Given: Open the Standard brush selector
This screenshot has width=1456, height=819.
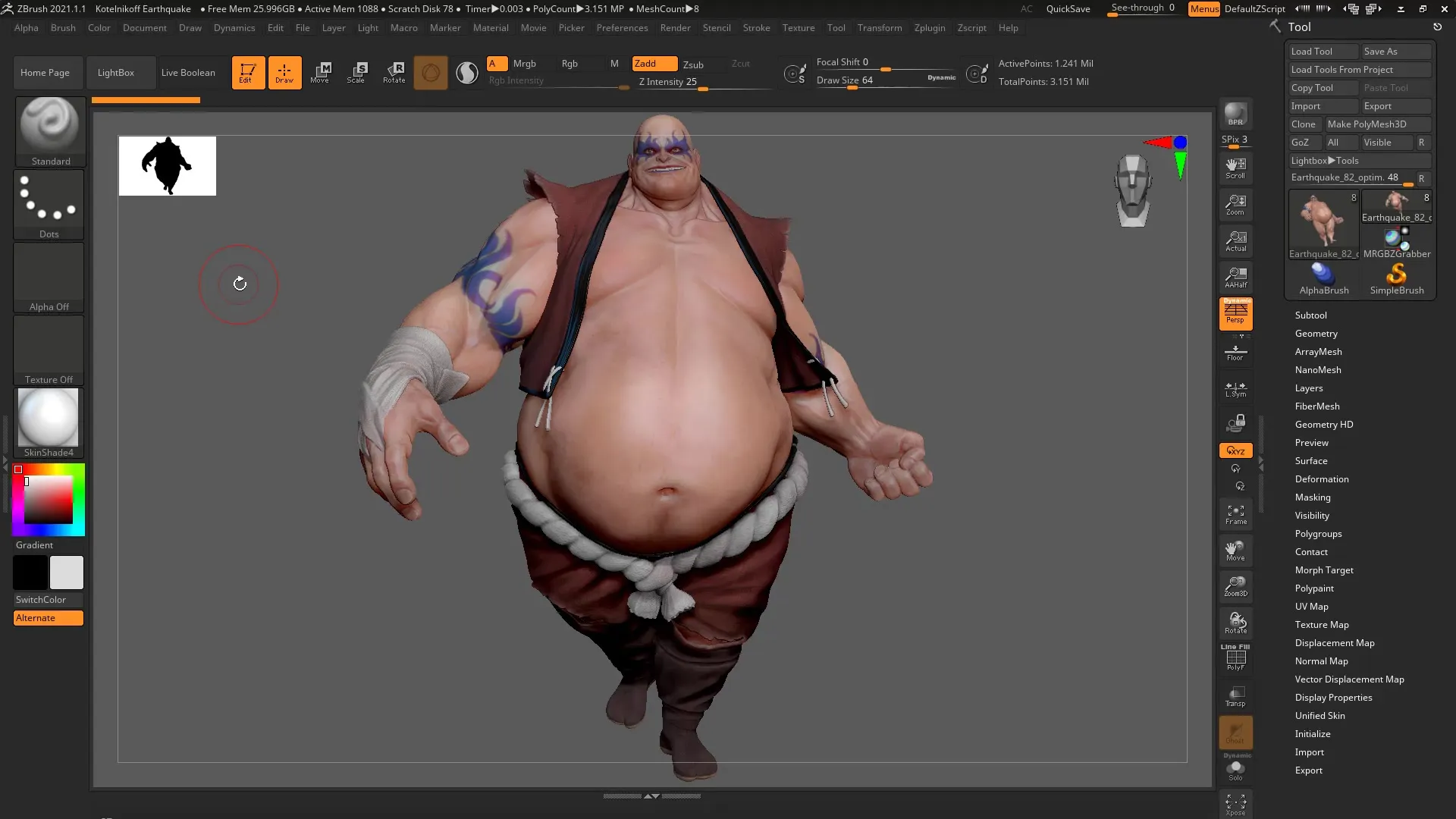Looking at the screenshot, I should coord(50,131).
